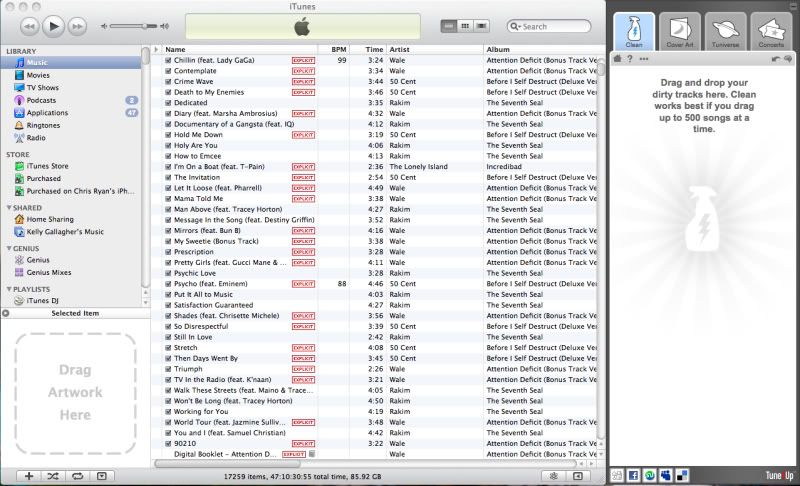The width and height of the screenshot is (800, 486).
Task: Sort by the BPM column header
Action: [333, 49]
